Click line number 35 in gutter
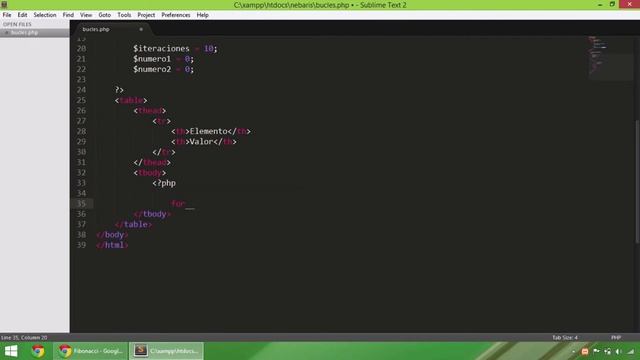Screen dimensions: 640x360 (x=81, y=203)
